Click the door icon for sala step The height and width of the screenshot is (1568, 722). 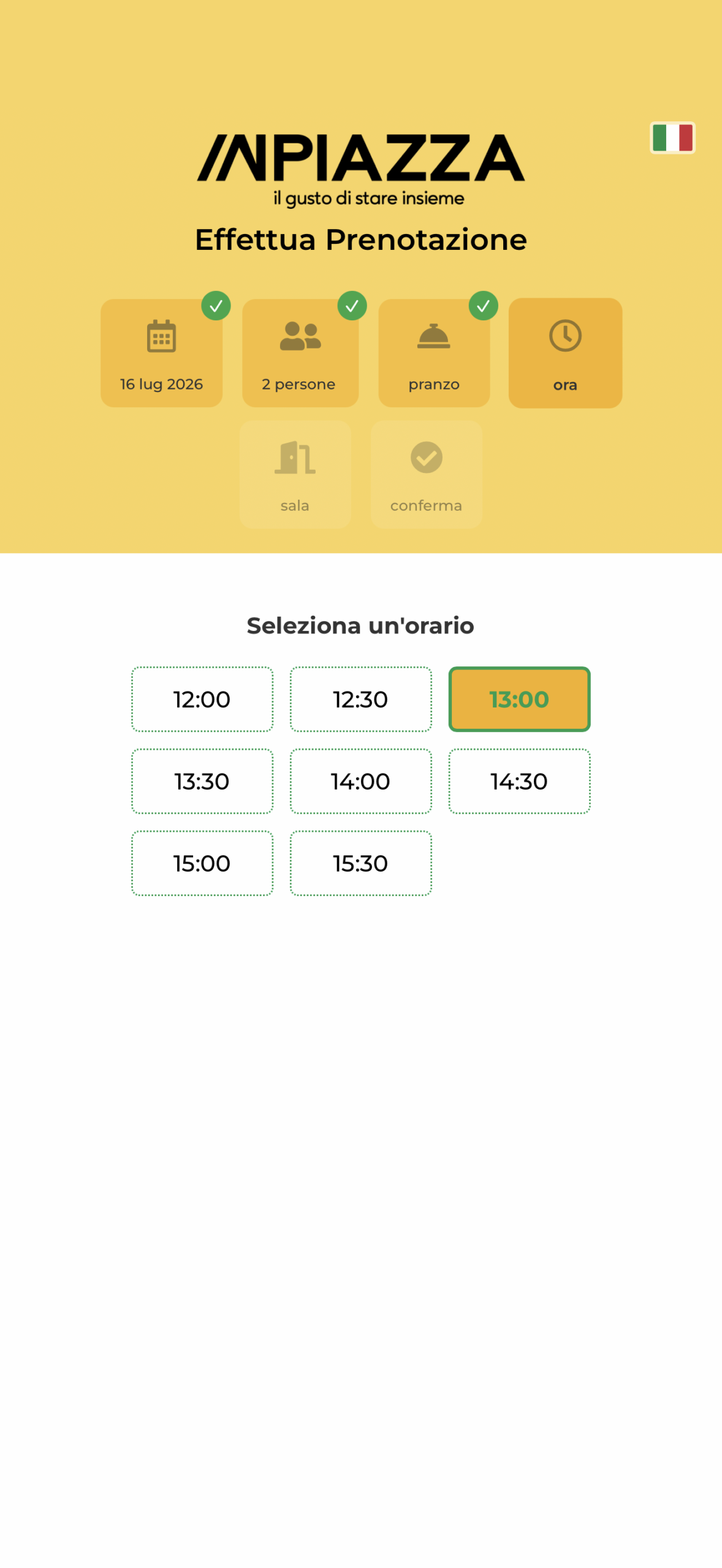tap(295, 457)
